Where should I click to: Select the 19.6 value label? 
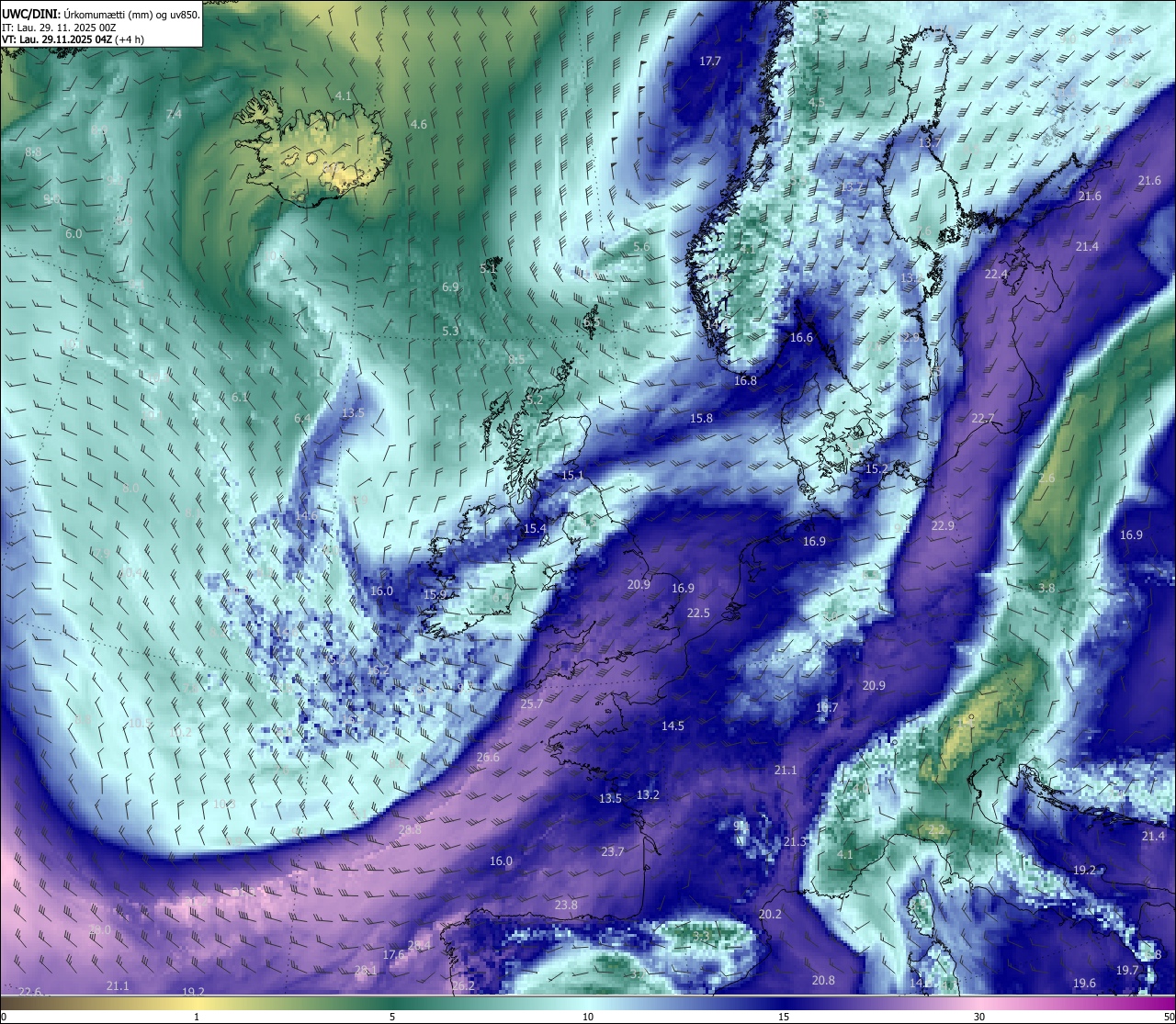tap(1084, 984)
